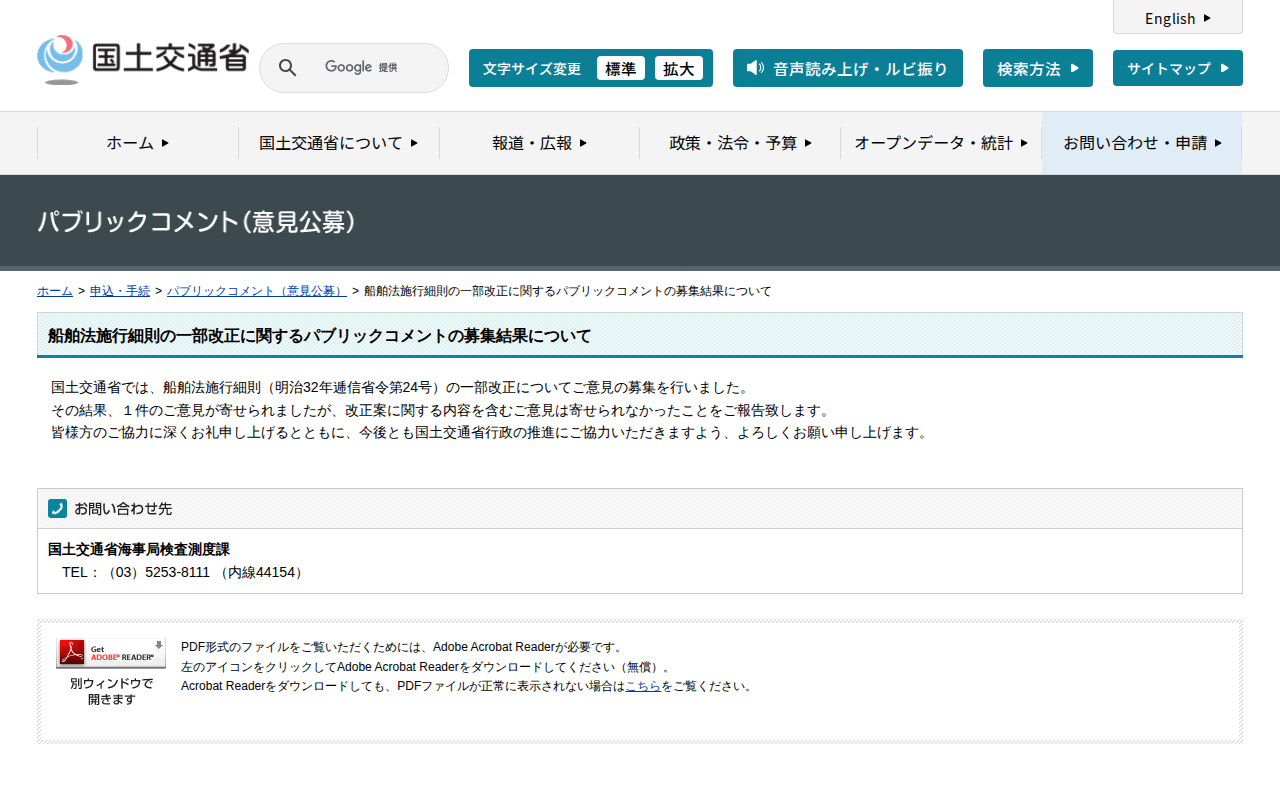Click the phone icon beside お問い合わせ先
Image resolution: width=1280 pixels, height=800 pixels.
coord(58,508)
